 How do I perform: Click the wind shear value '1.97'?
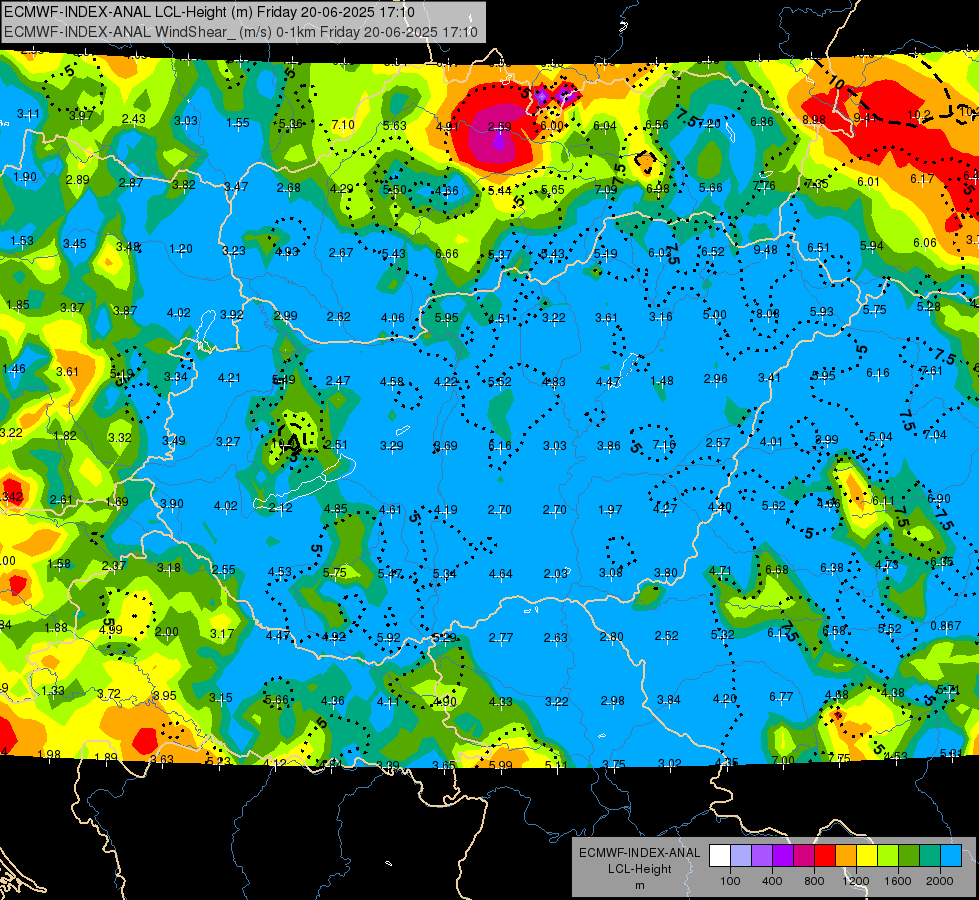(x=610, y=510)
